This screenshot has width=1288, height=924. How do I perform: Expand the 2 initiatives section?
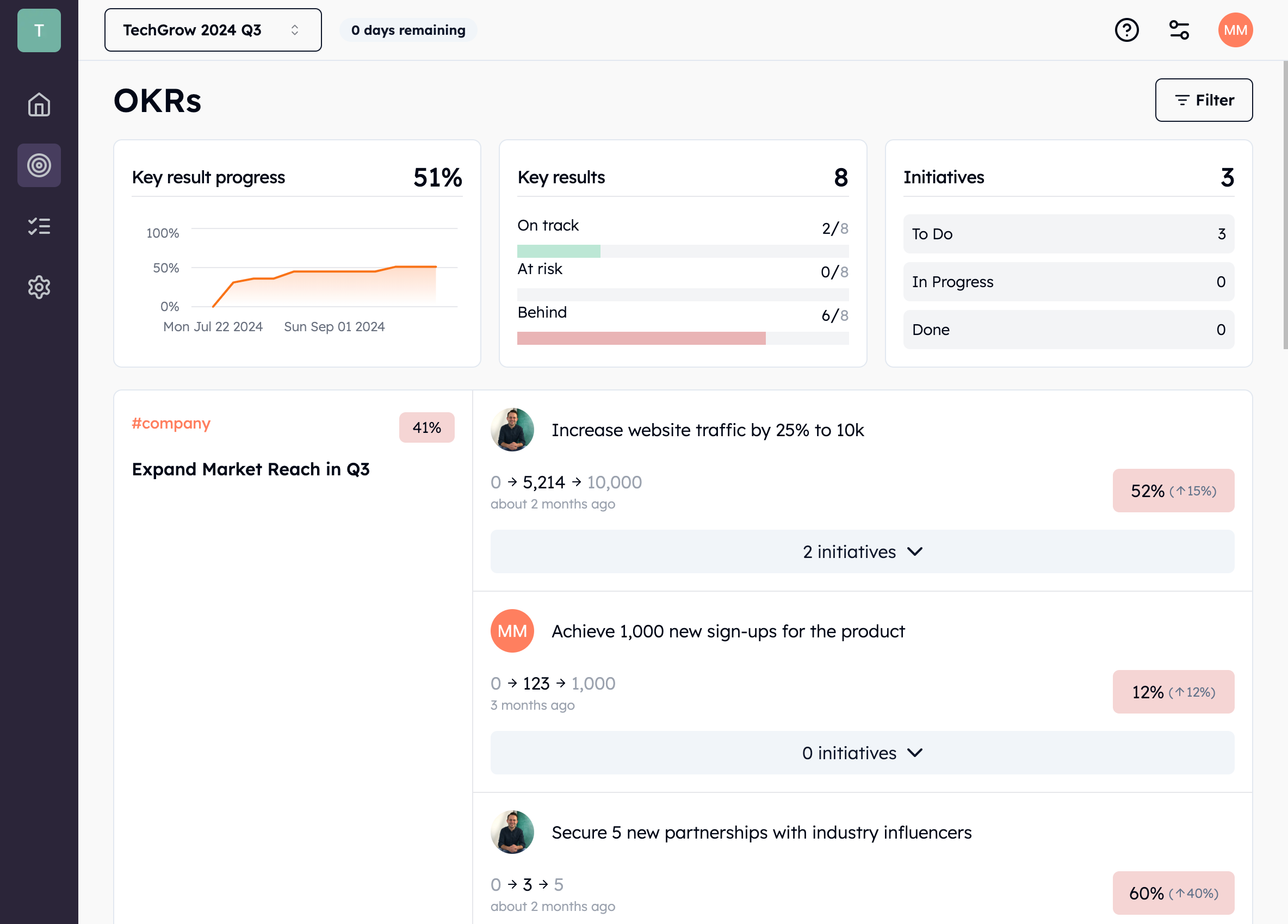(x=862, y=551)
